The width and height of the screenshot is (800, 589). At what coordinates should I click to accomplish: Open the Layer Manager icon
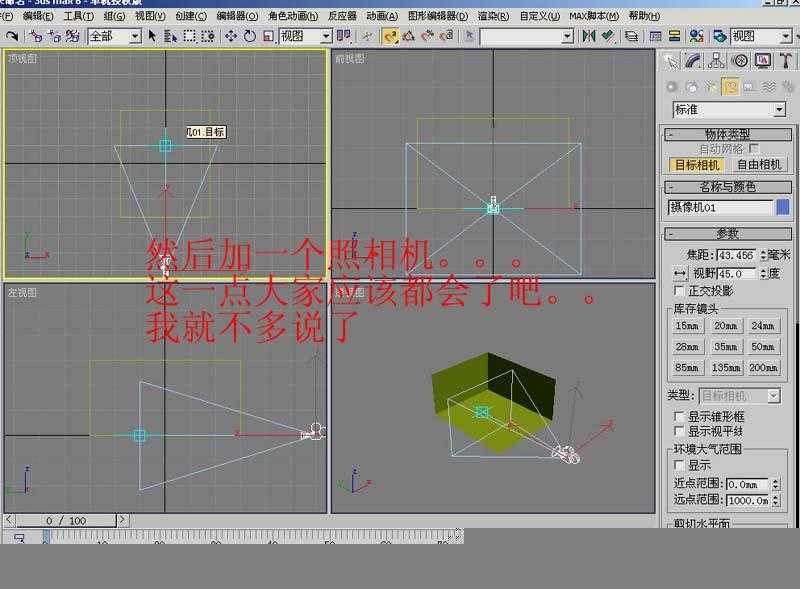pos(631,36)
